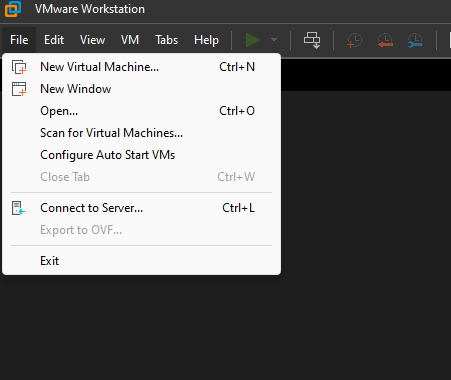This screenshot has height=380, width=451.
Task: Open the VM menu
Action: (130, 40)
